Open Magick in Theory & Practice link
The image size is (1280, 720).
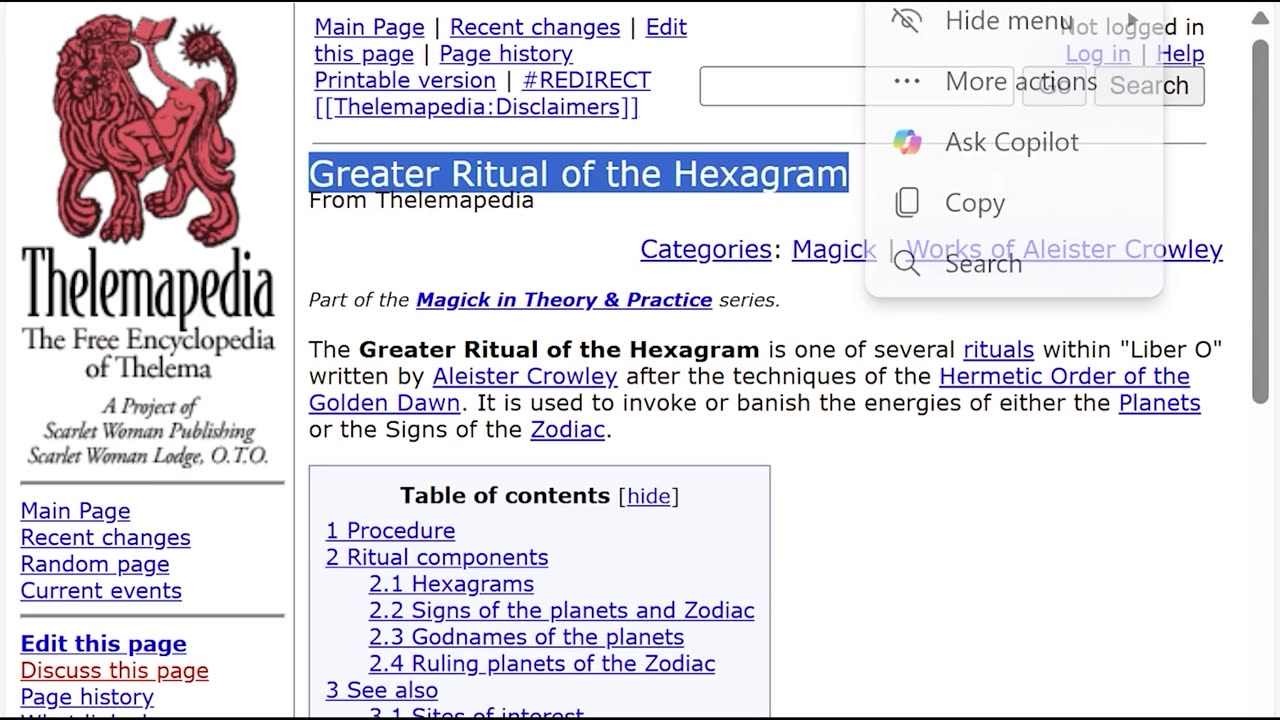click(x=564, y=300)
